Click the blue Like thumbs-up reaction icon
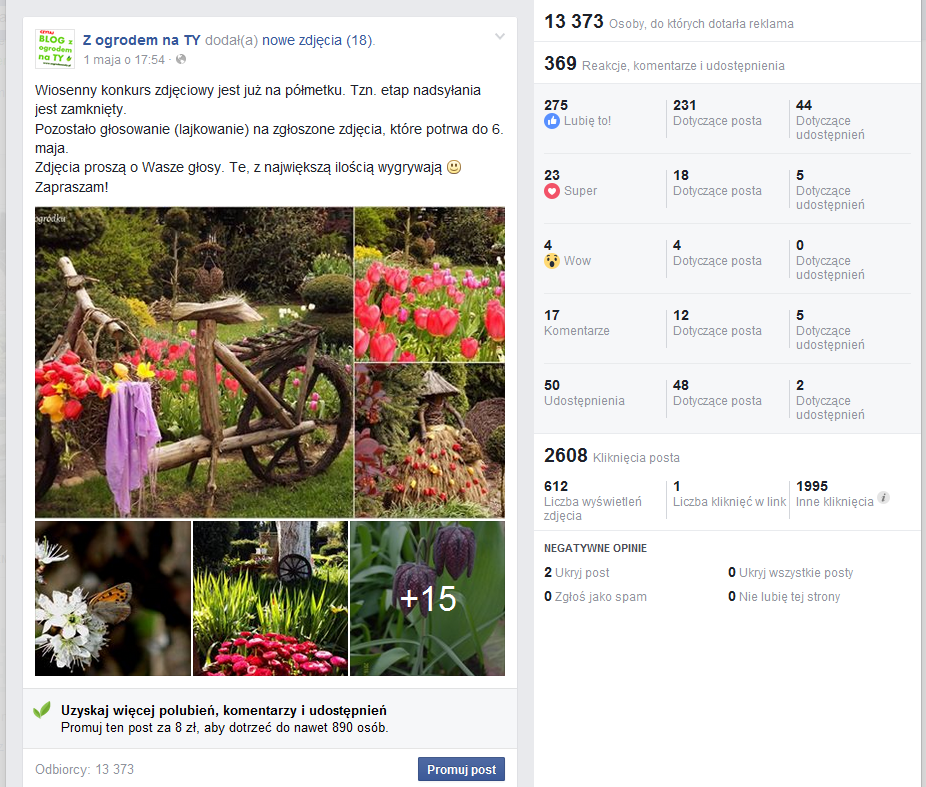Viewport: 926px width, 787px height. tap(552, 121)
